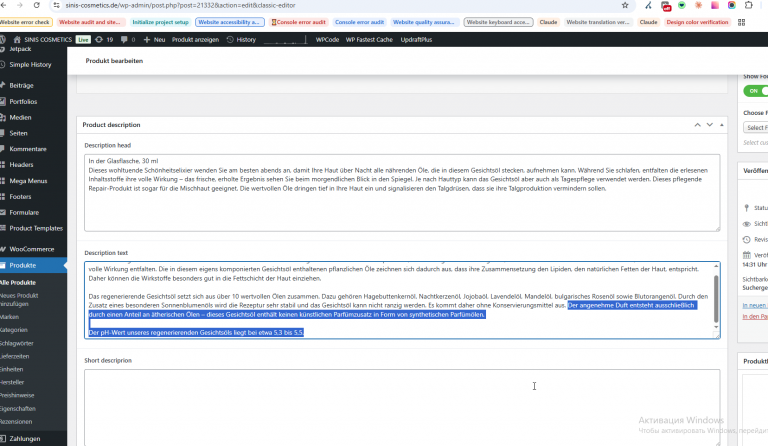Click into the Description head textarea
This screenshot has height=446, width=768.
[x=402, y=193]
